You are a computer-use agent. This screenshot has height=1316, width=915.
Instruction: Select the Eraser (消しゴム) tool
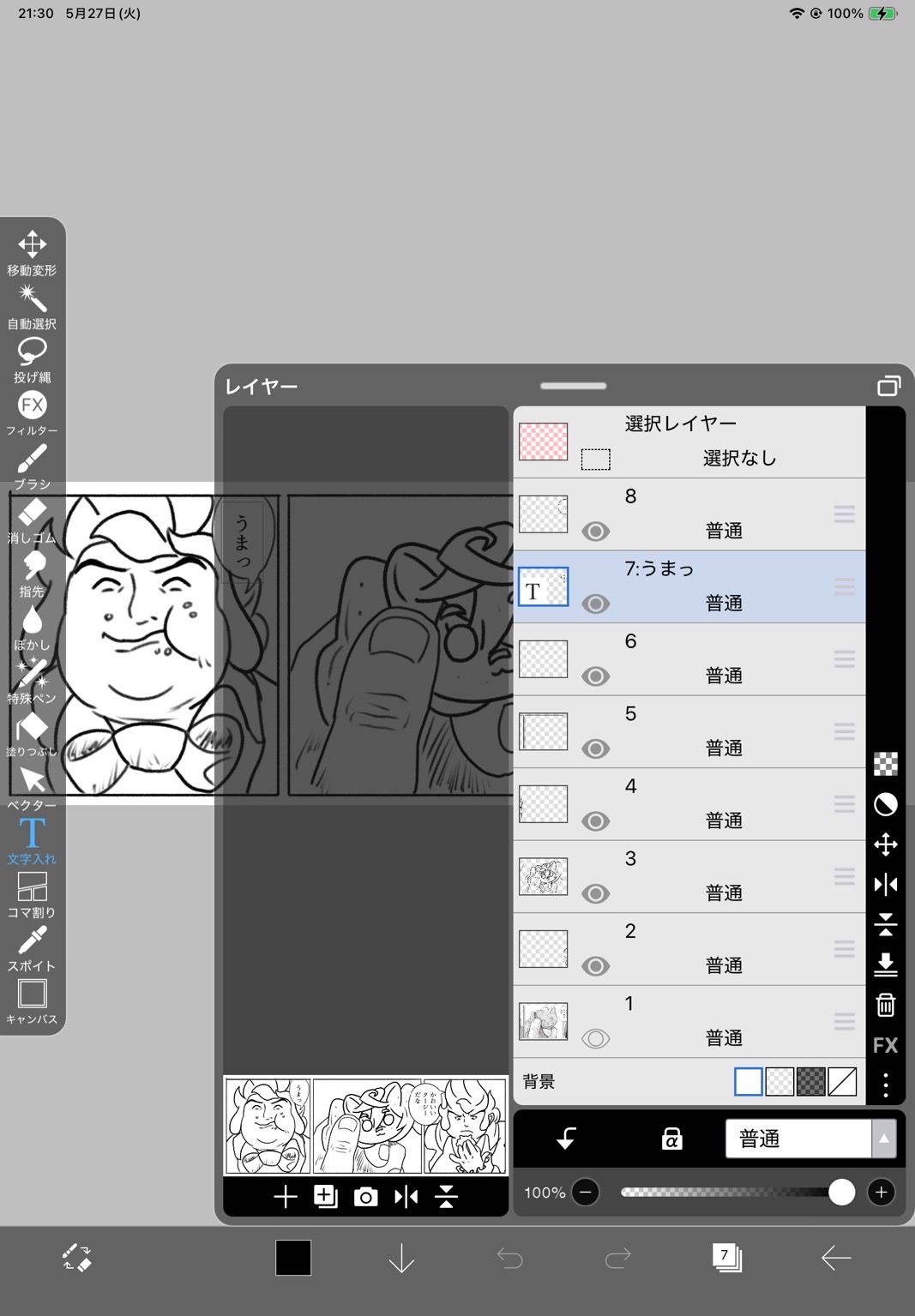pyautogui.click(x=32, y=520)
